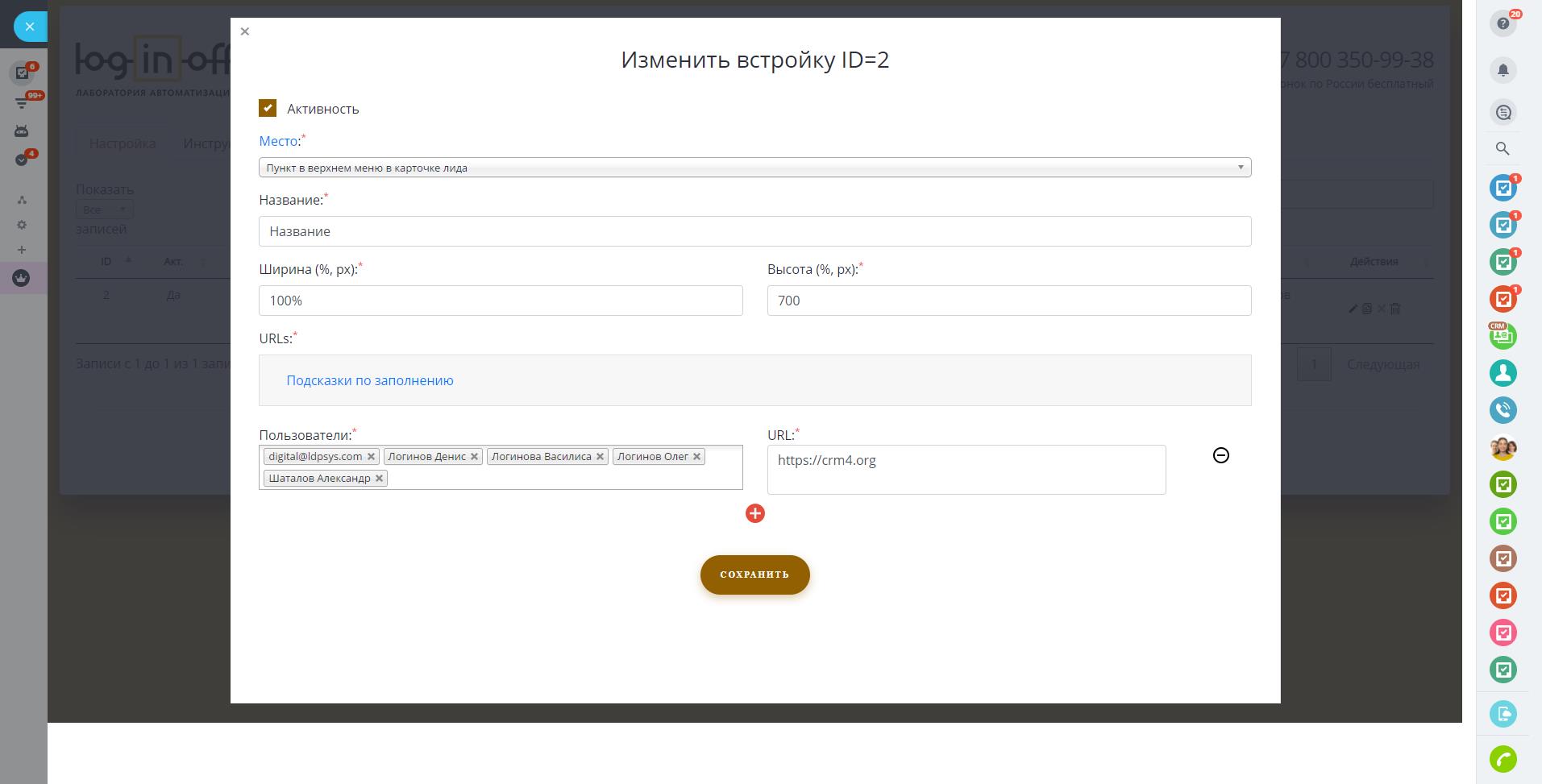Click the green handset icon at bottom
Image resolution: width=1542 pixels, height=784 pixels.
[1503, 758]
